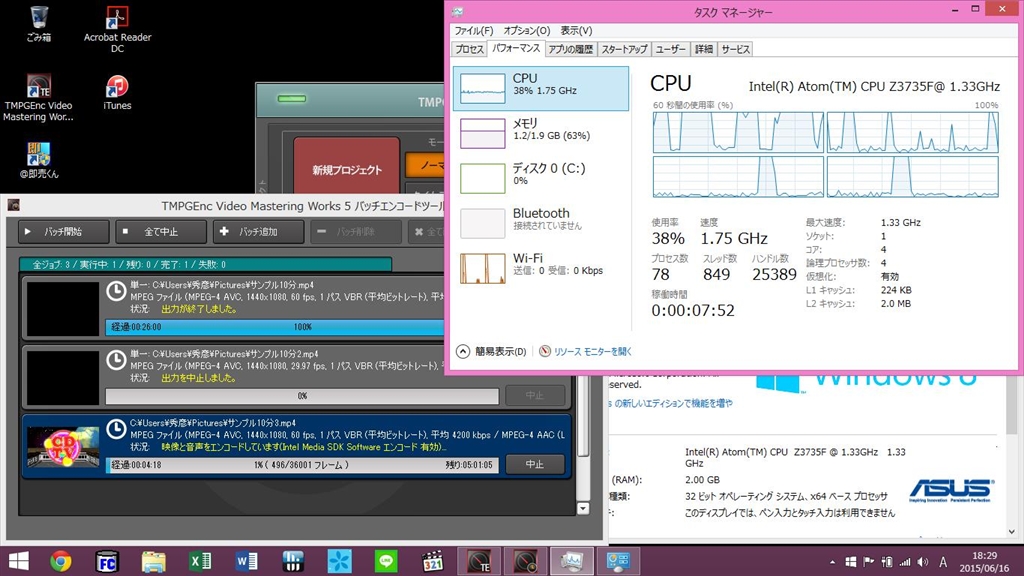Select the Bluetooth performance item
1024x576 pixels.
[541, 223]
